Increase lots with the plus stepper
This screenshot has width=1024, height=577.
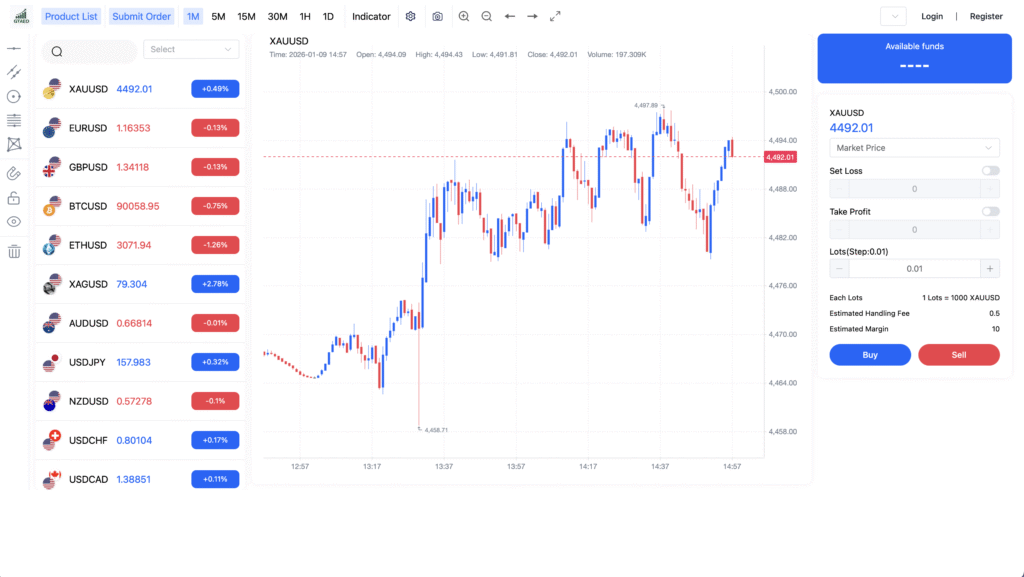(990, 268)
